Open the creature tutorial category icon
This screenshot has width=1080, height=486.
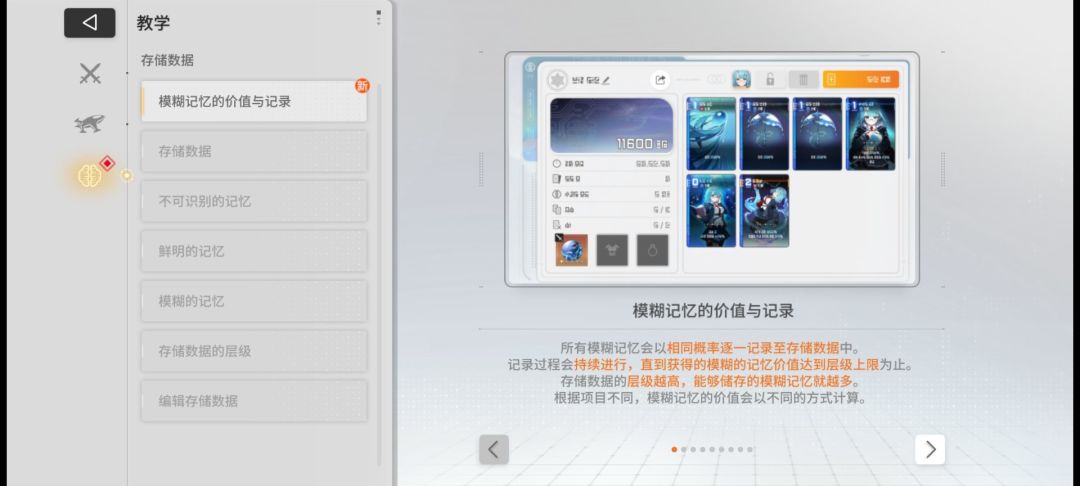90,124
